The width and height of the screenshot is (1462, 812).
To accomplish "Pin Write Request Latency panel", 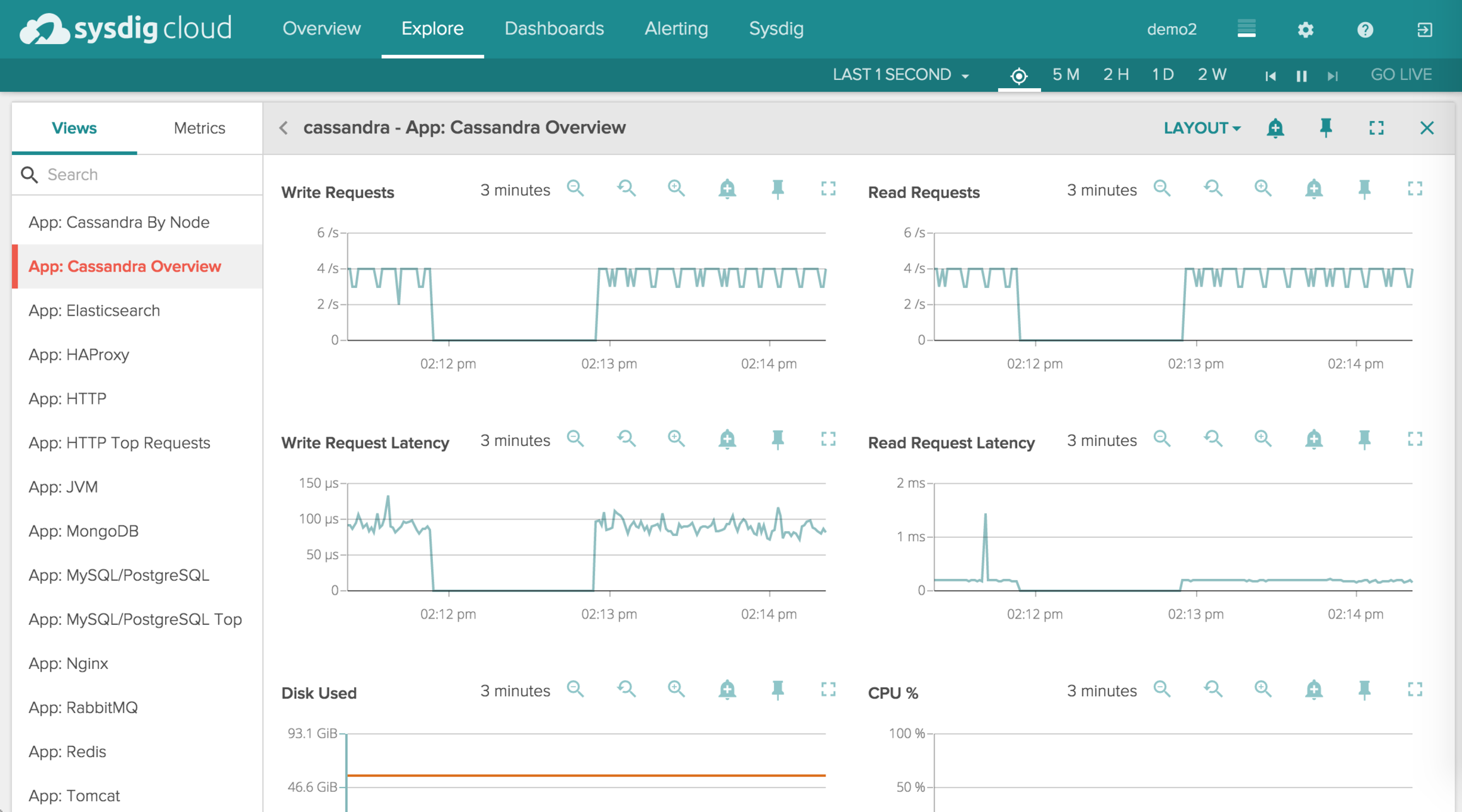I will 778,438.
